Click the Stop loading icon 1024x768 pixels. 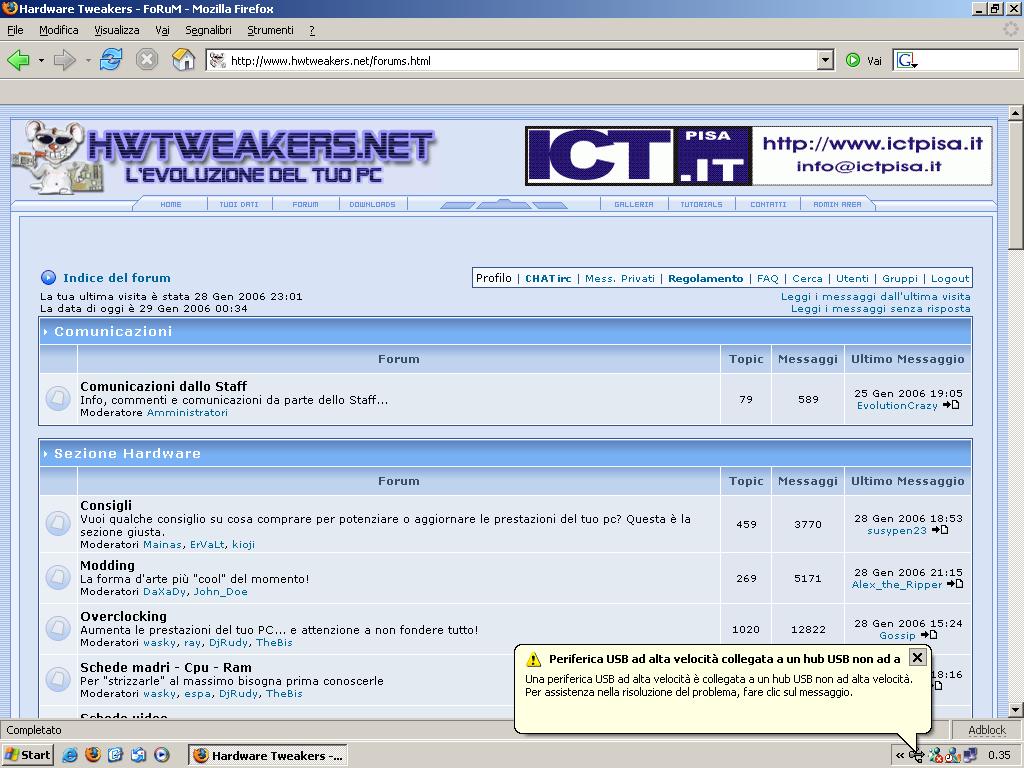pyautogui.click(x=147, y=60)
